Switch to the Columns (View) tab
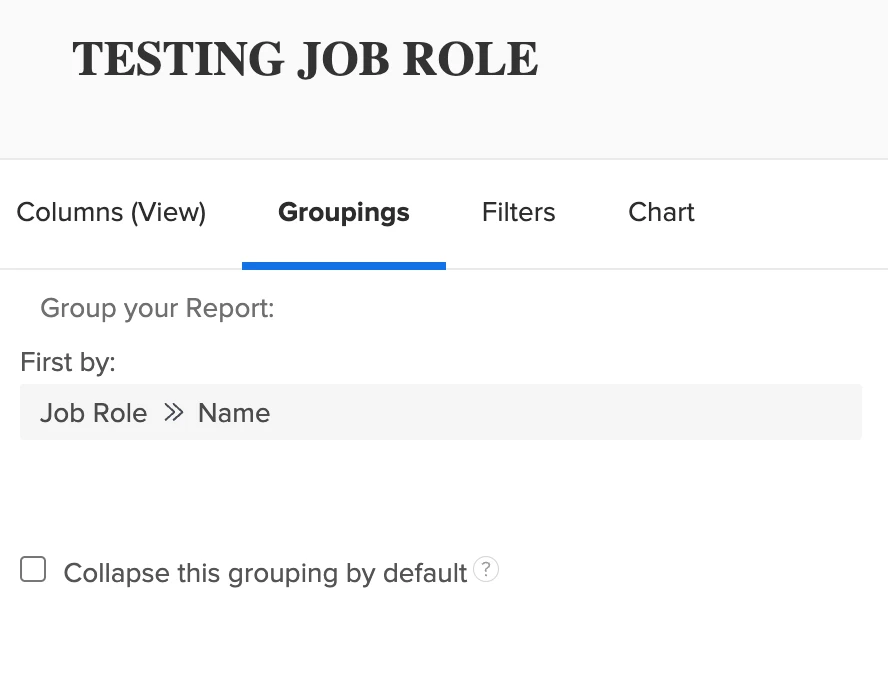Image resolution: width=888 pixels, height=688 pixels. 111,212
